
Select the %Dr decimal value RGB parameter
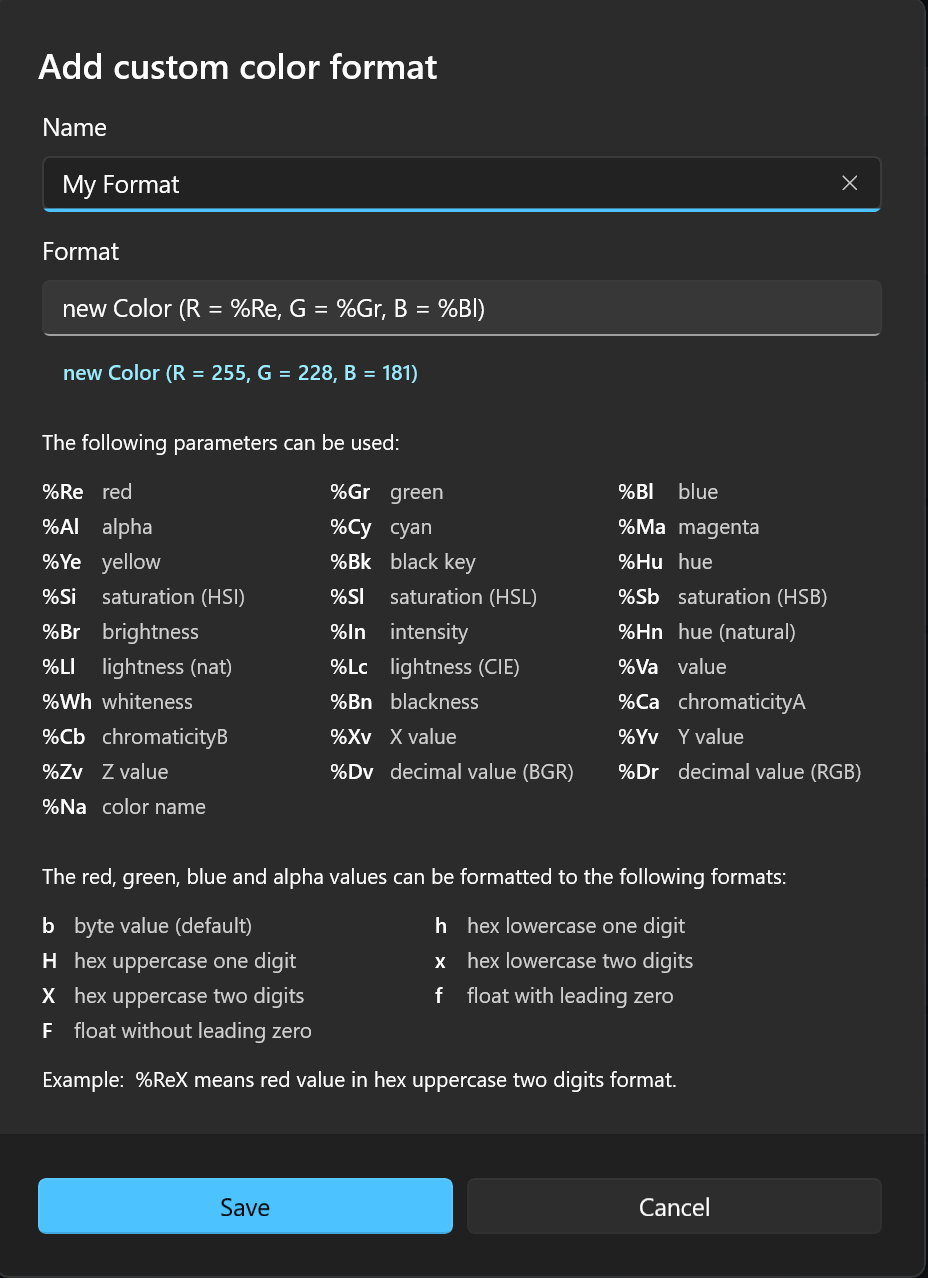(637, 771)
